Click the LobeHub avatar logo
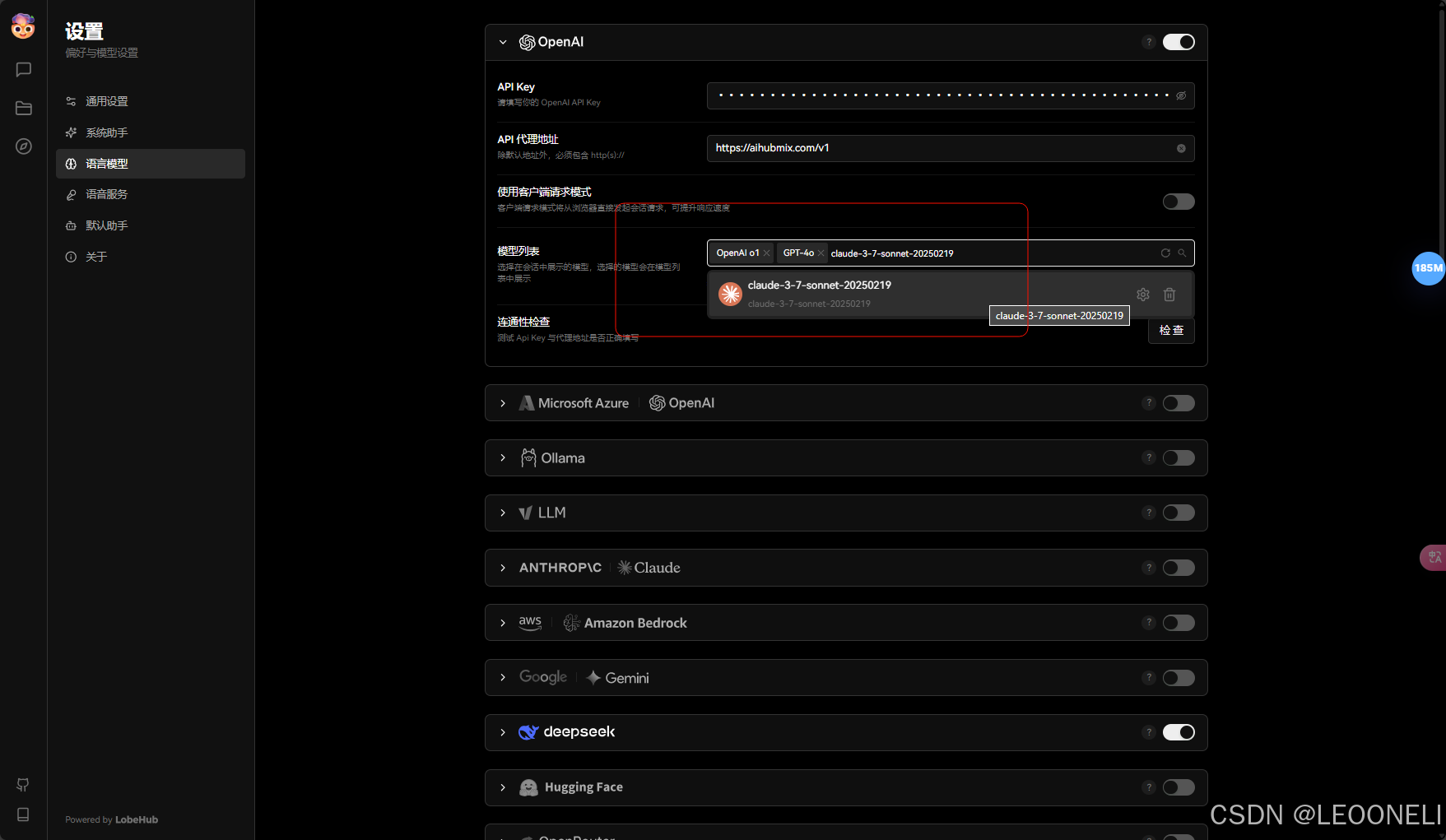Image resolution: width=1446 pixels, height=840 pixels. (23, 26)
